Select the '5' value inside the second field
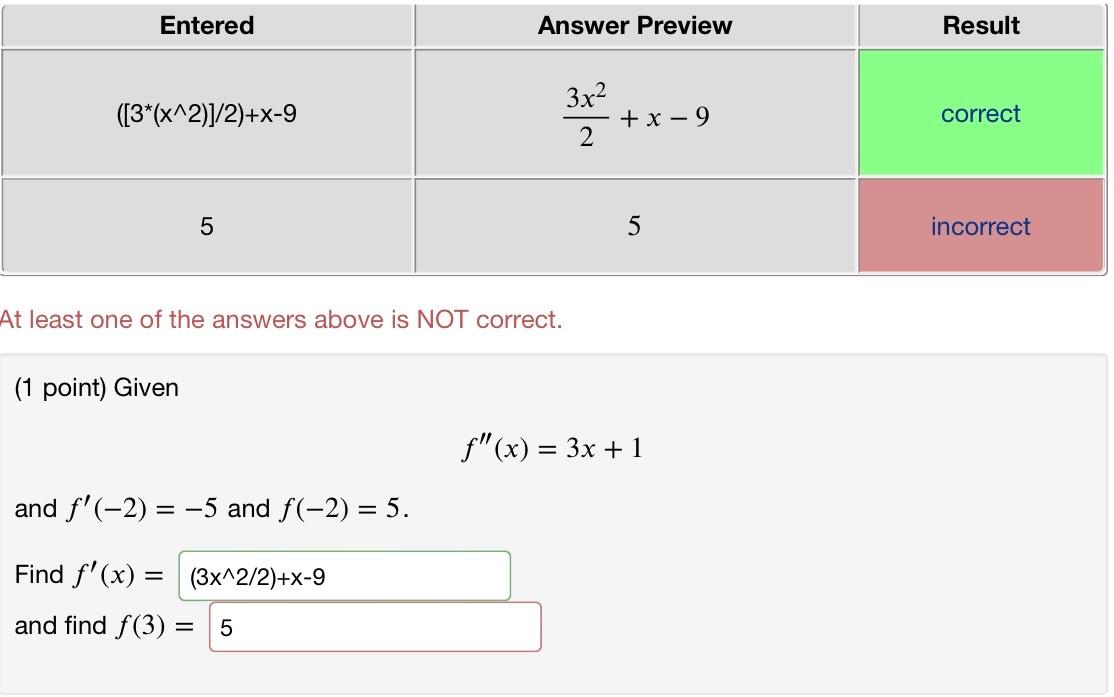 click(x=229, y=626)
